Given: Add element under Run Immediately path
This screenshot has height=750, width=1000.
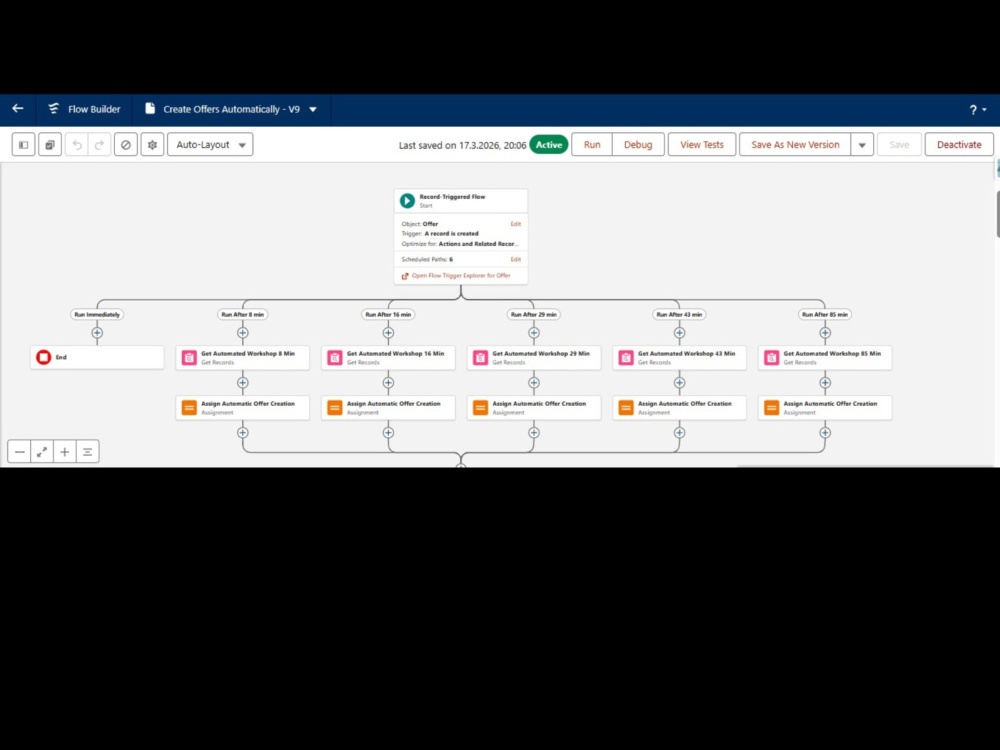Looking at the screenshot, I should (97, 333).
